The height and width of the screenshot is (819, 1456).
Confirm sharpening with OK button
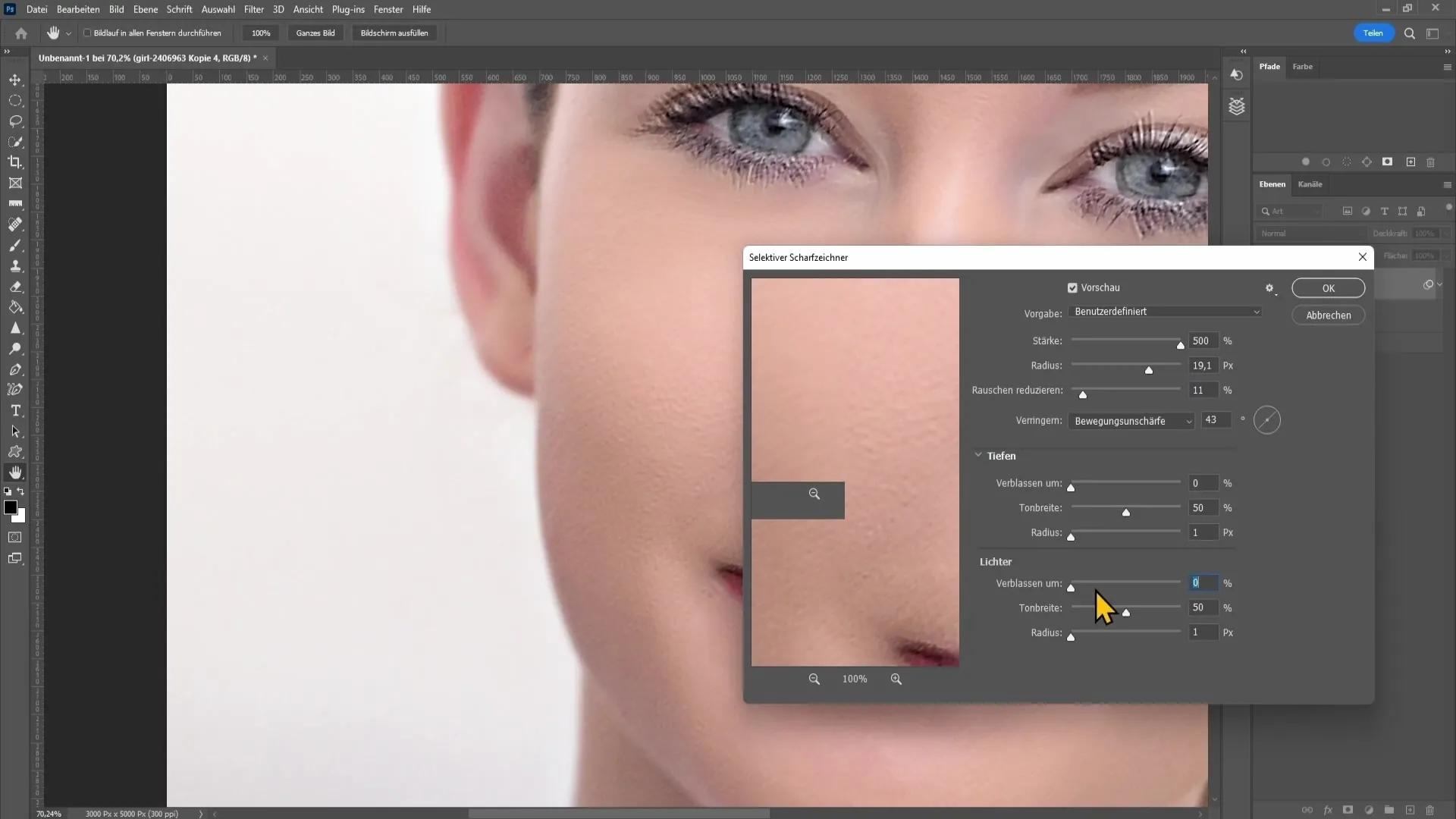(x=1328, y=288)
